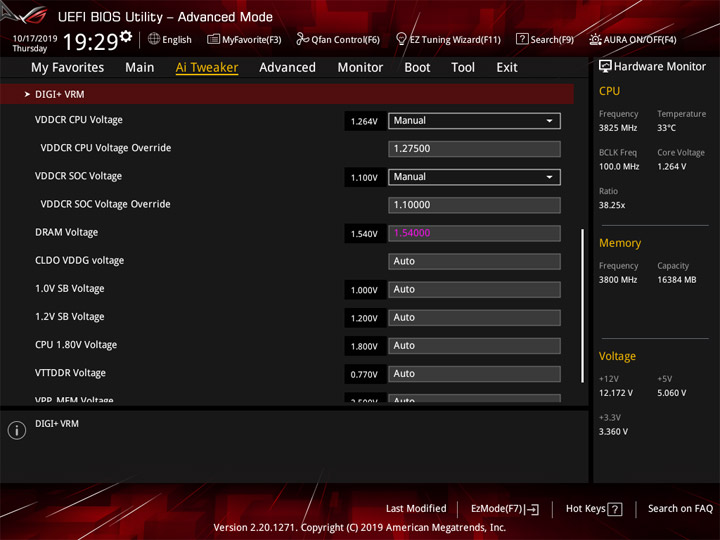Click the 1.264V current value box
This screenshot has width=720, height=540.
[365, 121]
